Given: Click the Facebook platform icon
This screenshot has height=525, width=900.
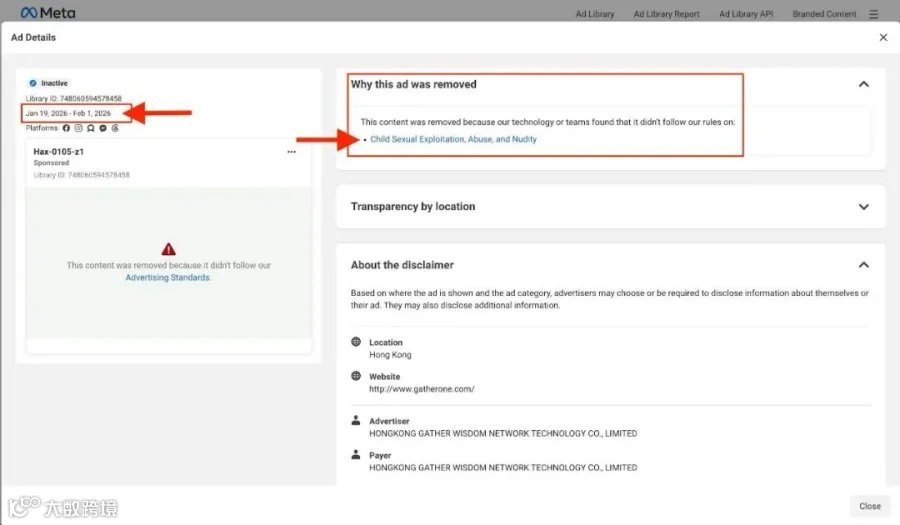Looking at the screenshot, I should pyautogui.click(x=67, y=128).
